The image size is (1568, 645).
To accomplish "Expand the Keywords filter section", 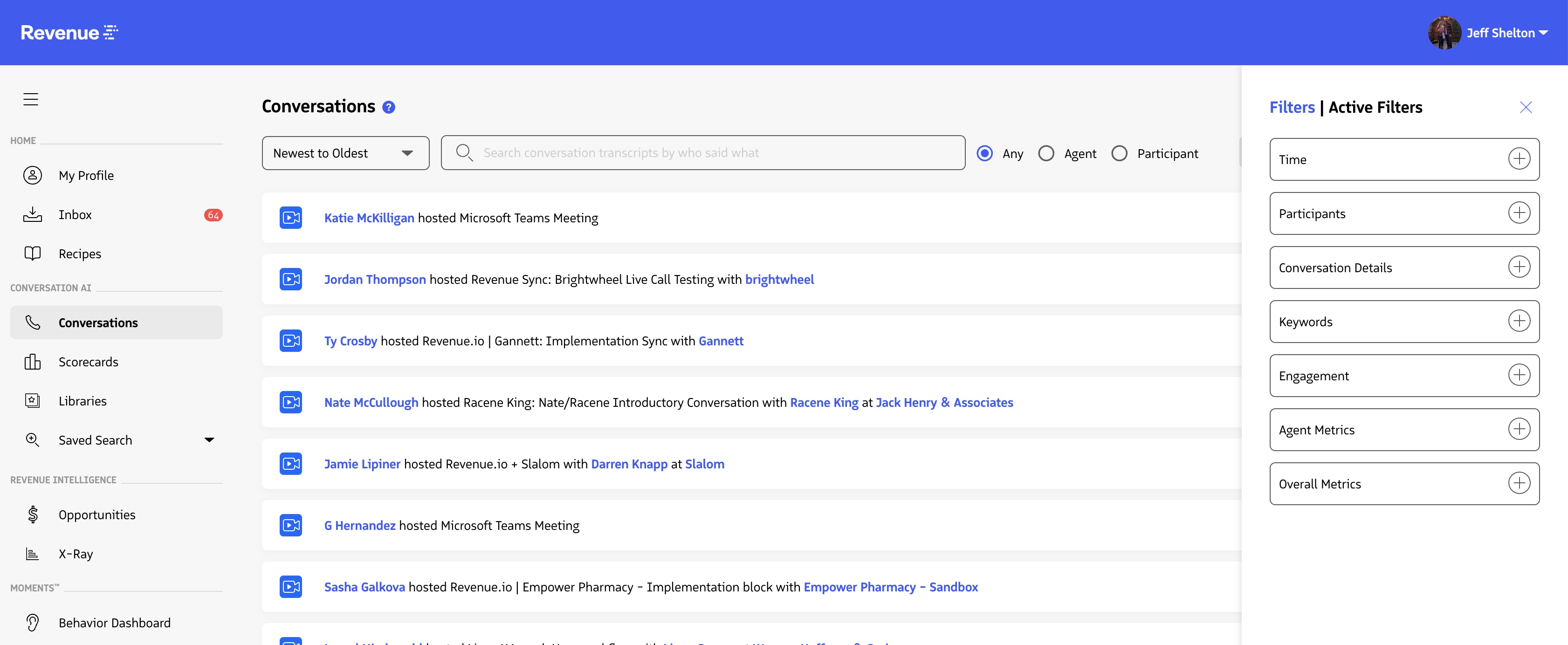I will pyautogui.click(x=1519, y=321).
